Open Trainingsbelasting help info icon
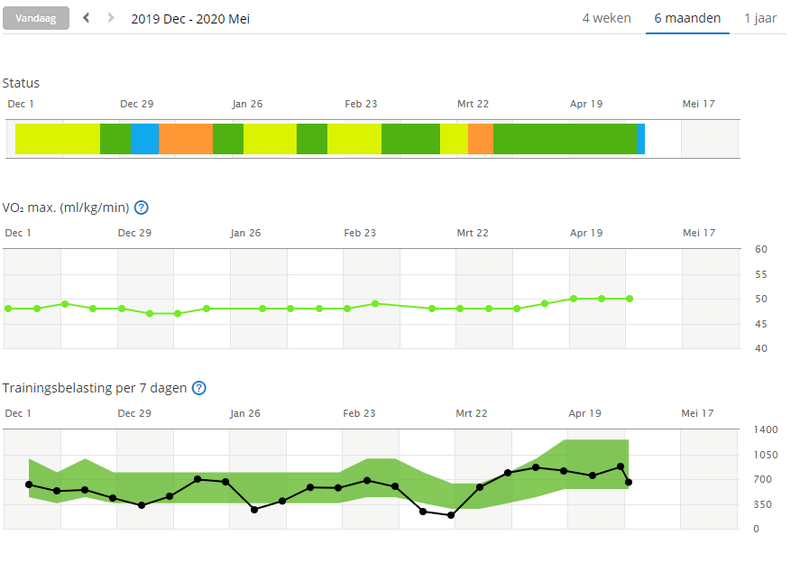 pyautogui.click(x=199, y=388)
